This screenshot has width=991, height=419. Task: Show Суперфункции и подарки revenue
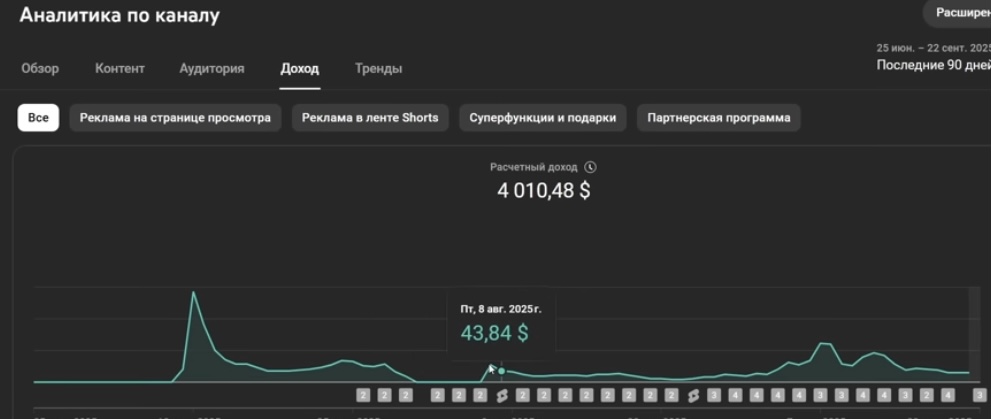tap(544, 117)
